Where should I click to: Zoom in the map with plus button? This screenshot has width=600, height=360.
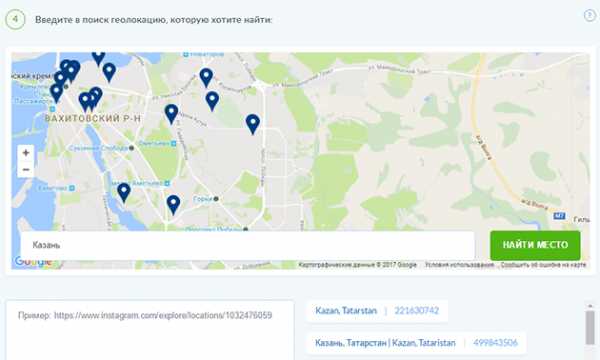tap(26, 153)
